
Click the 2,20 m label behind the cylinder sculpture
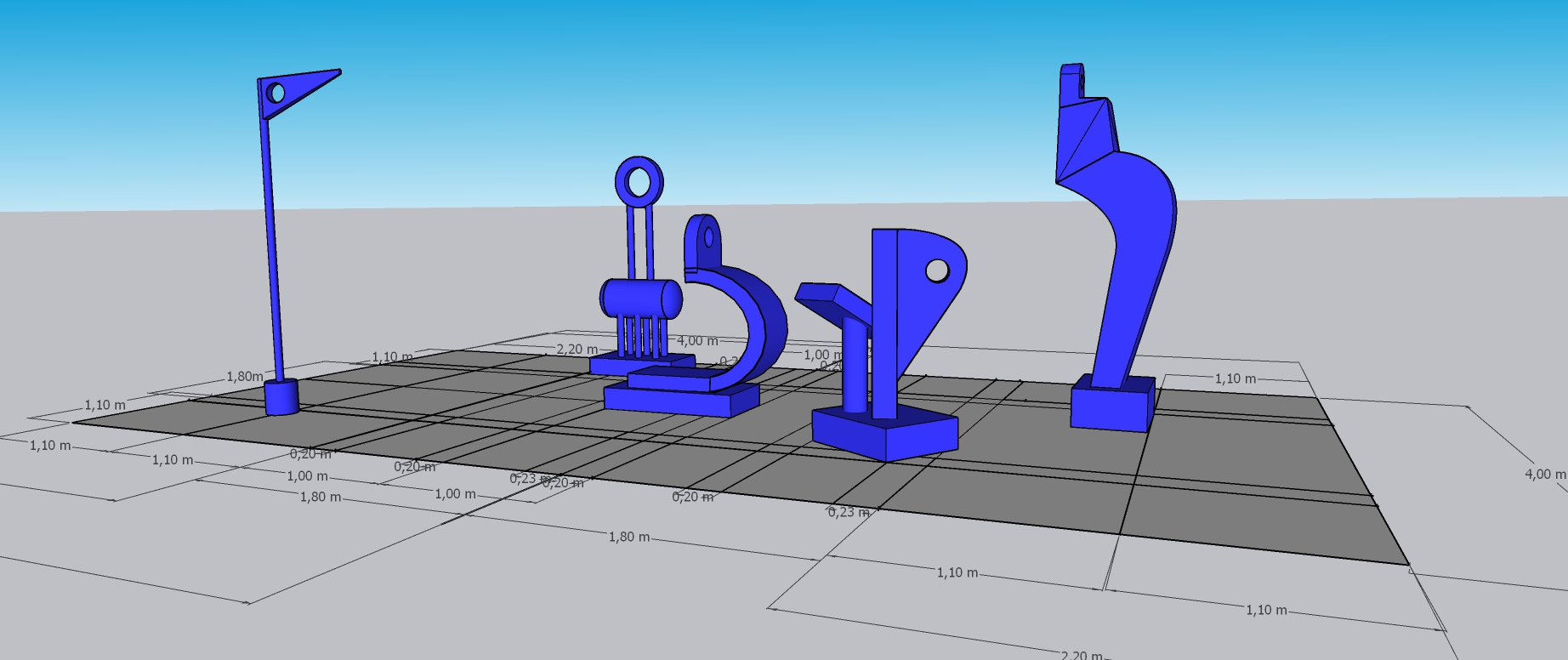577,350
